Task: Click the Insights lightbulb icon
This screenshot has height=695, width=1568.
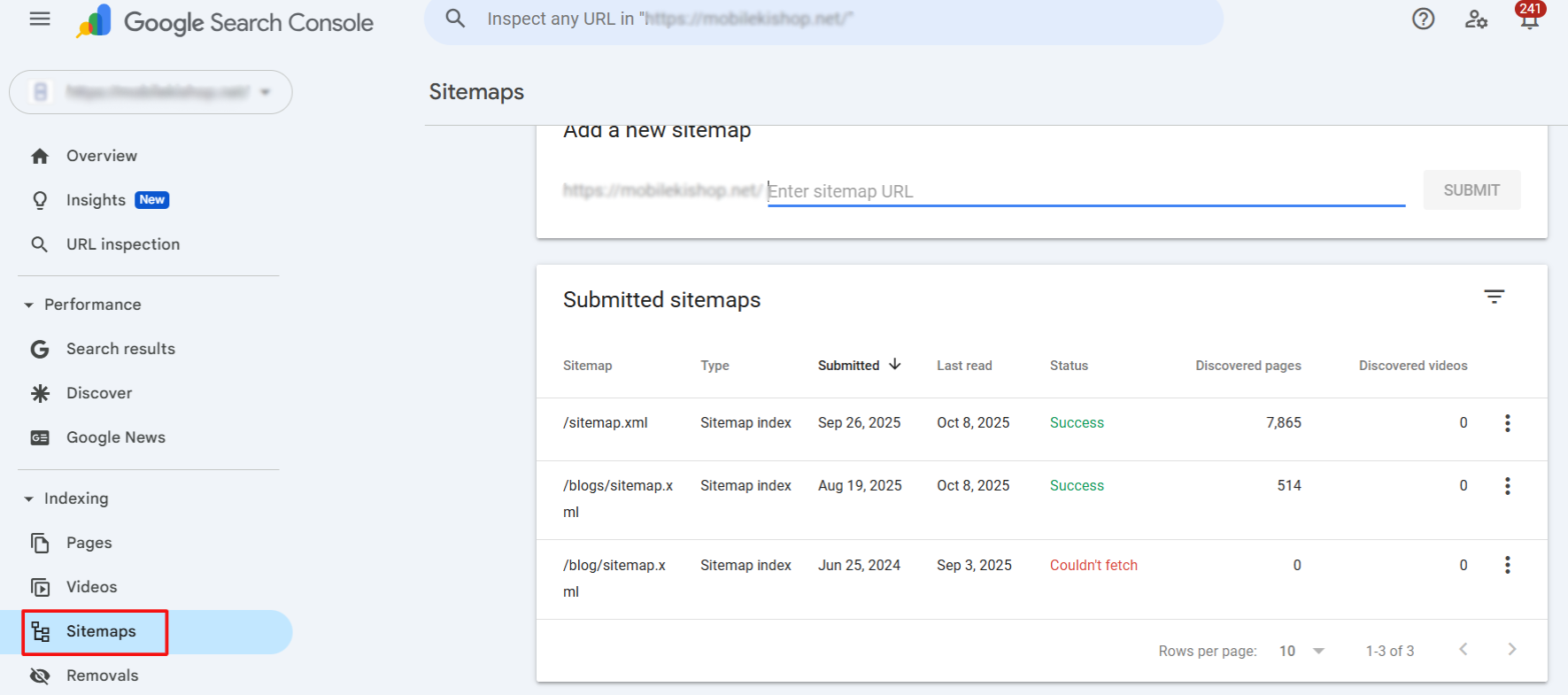Action: [40, 201]
